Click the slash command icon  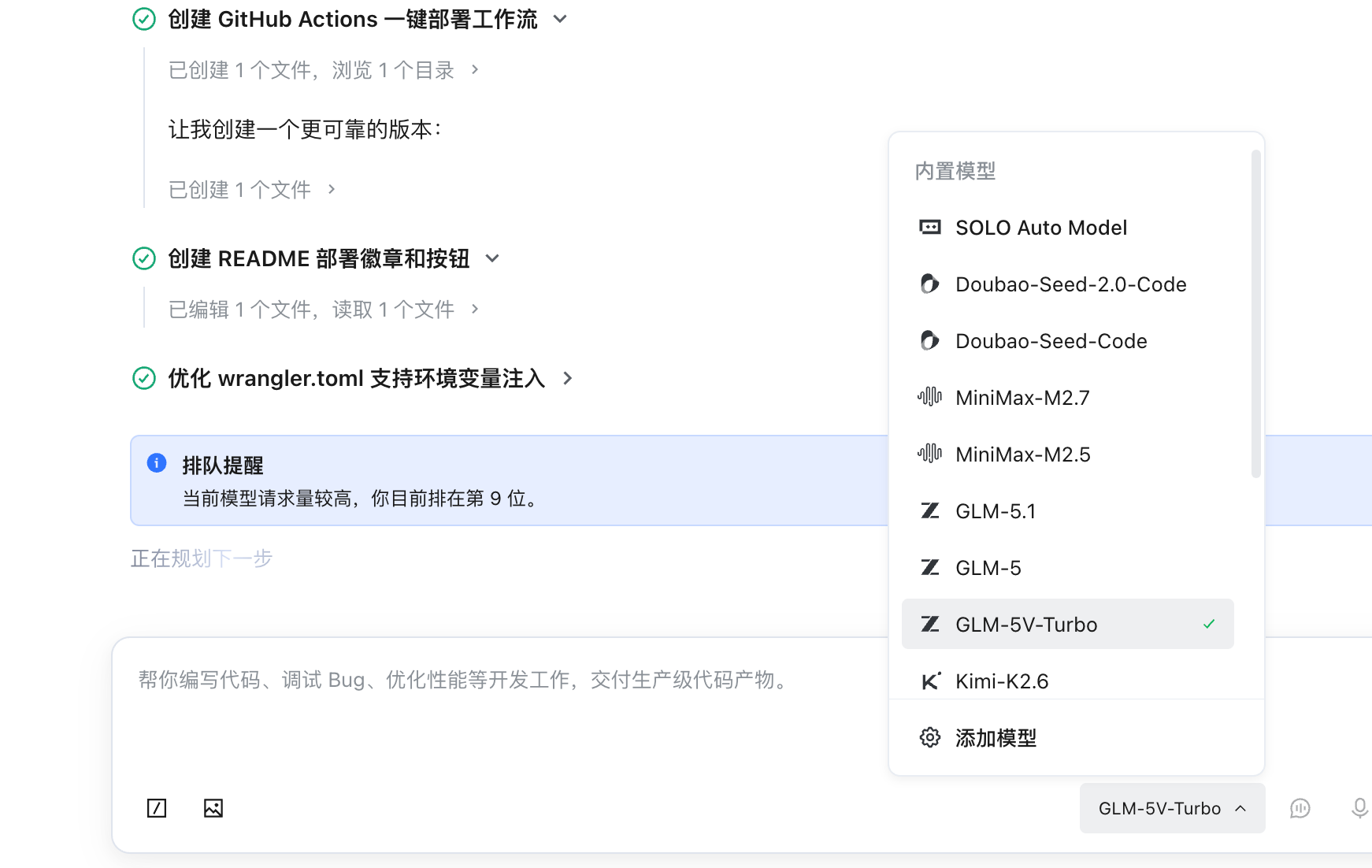click(157, 808)
